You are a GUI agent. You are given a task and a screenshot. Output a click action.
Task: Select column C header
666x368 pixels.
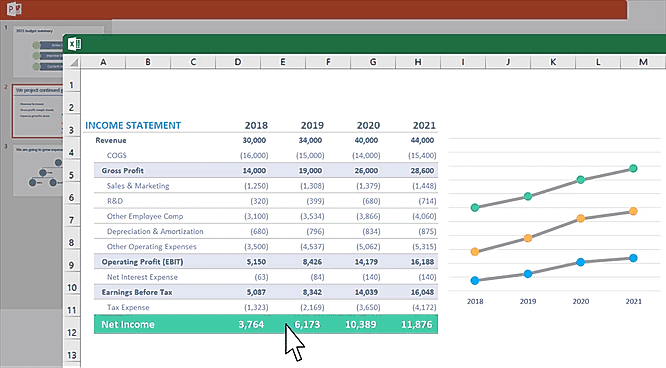click(193, 62)
